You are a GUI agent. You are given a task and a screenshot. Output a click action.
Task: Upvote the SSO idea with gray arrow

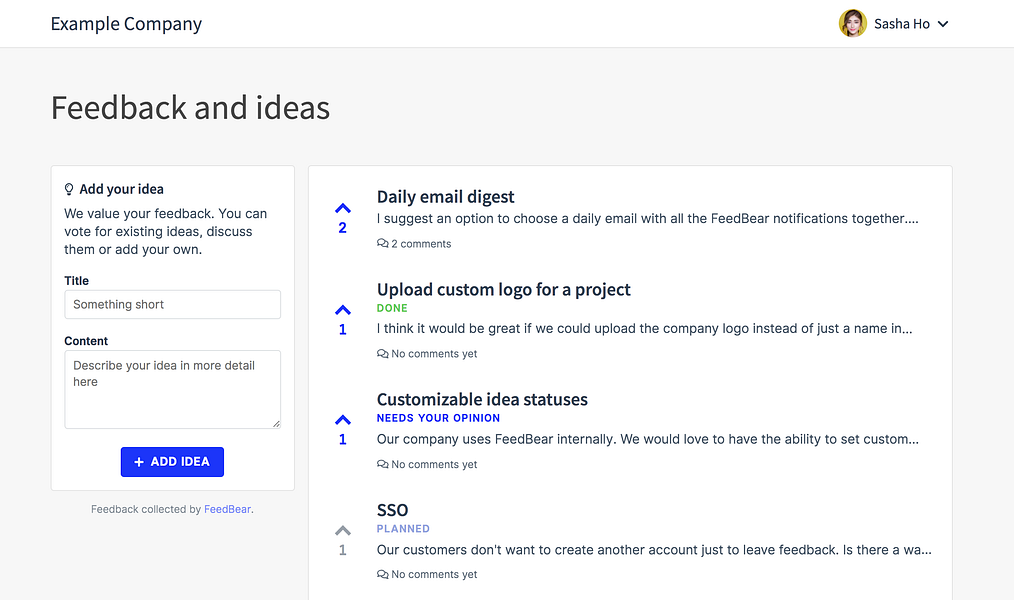click(x=343, y=531)
